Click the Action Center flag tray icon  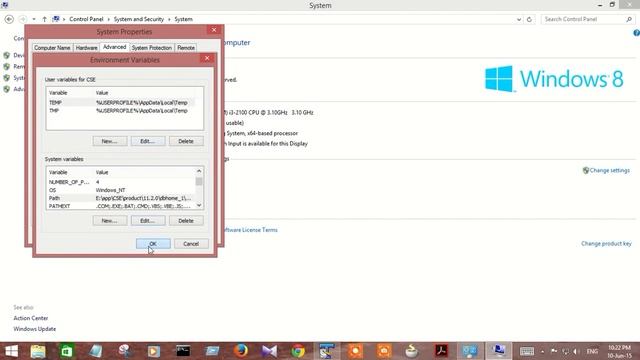pyautogui.click(x=554, y=351)
